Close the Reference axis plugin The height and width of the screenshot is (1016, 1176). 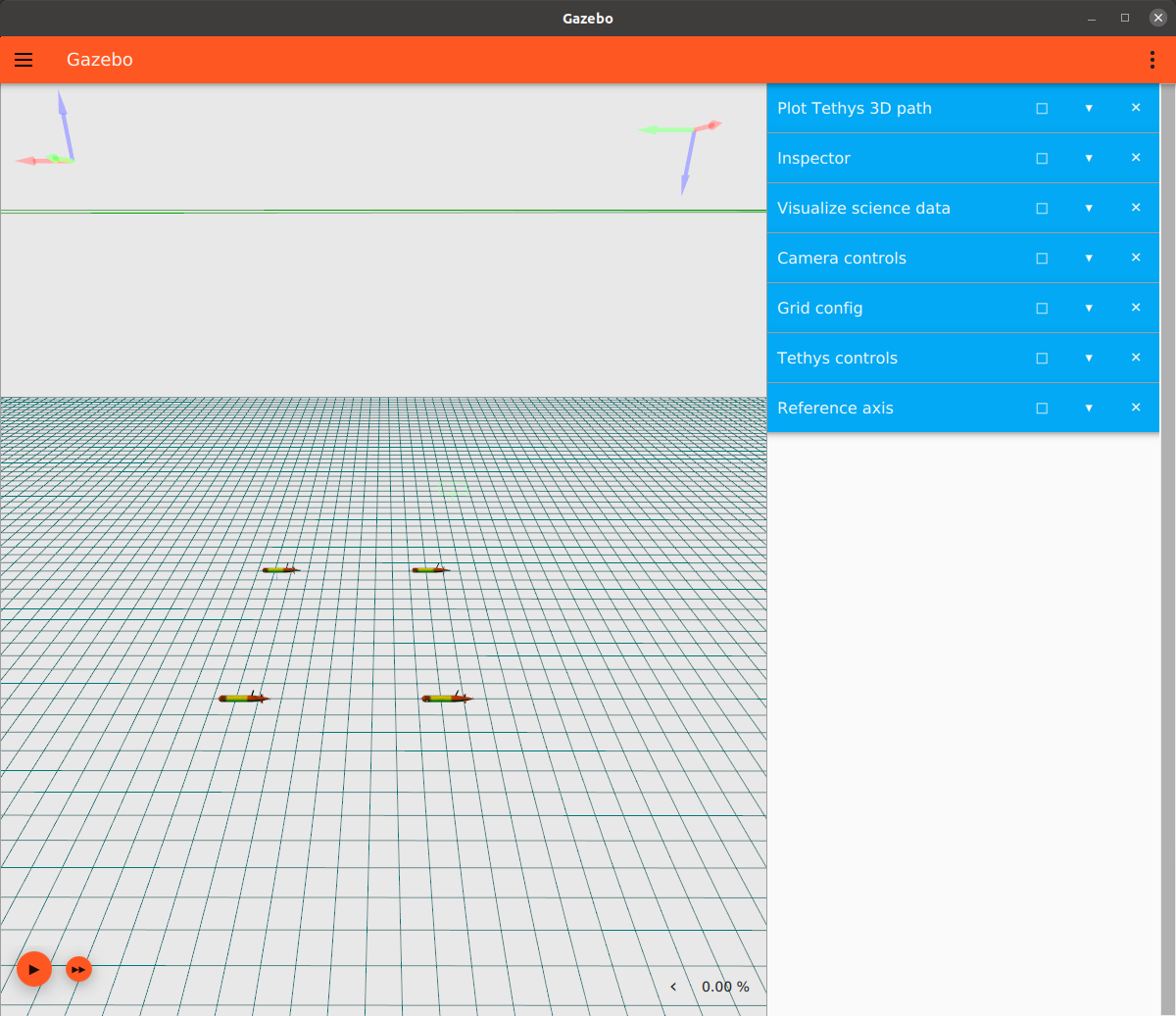click(x=1136, y=408)
